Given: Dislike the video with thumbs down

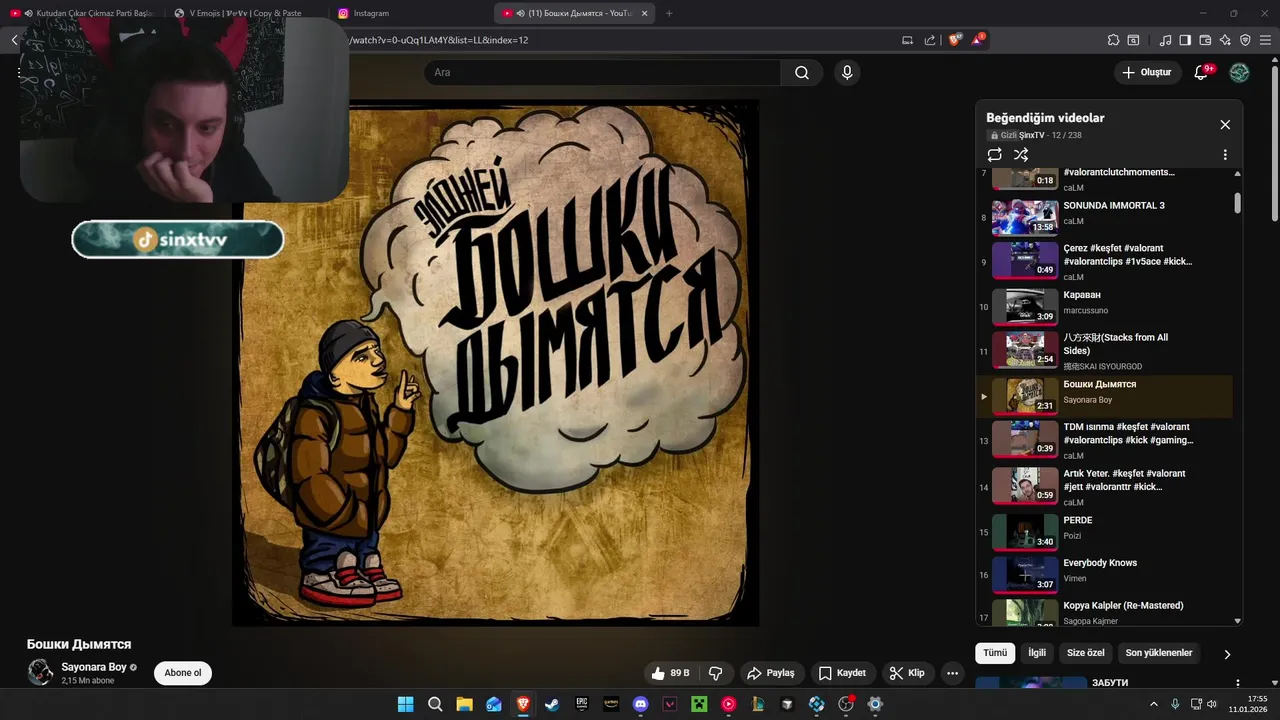Looking at the screenshot, I should (716, 673).
